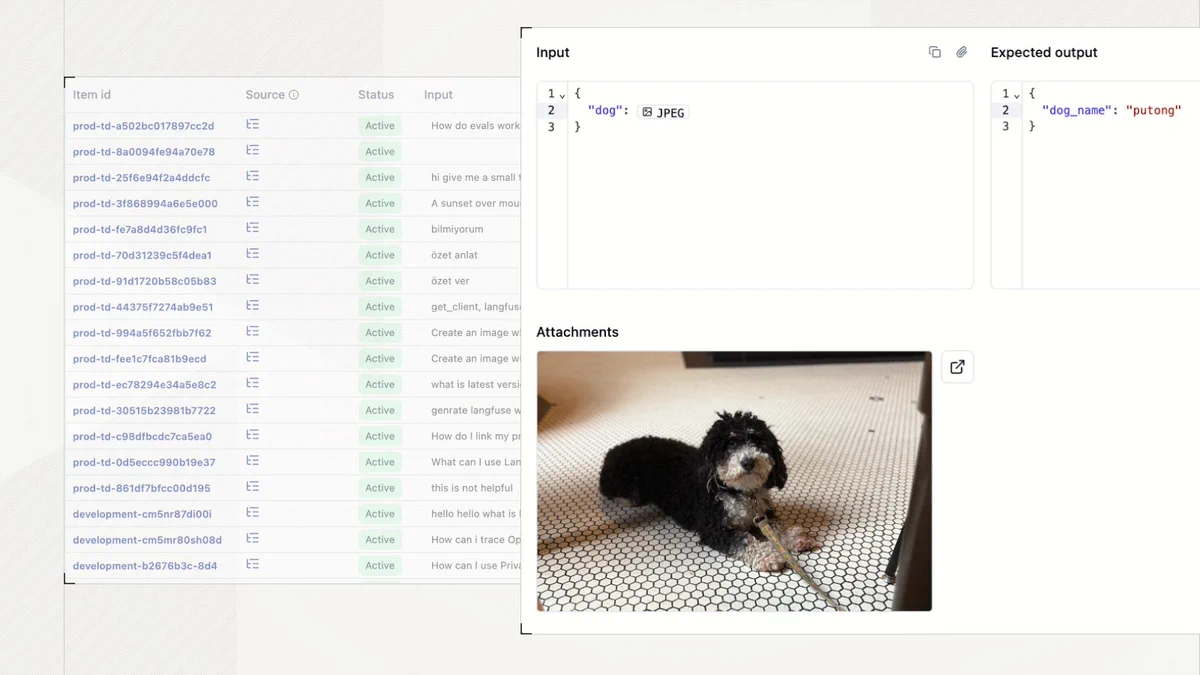Viewport: 1200px width, 675px height.
Task: Click the paperclip attachment icon beside Input
Action: coord(962,52)
